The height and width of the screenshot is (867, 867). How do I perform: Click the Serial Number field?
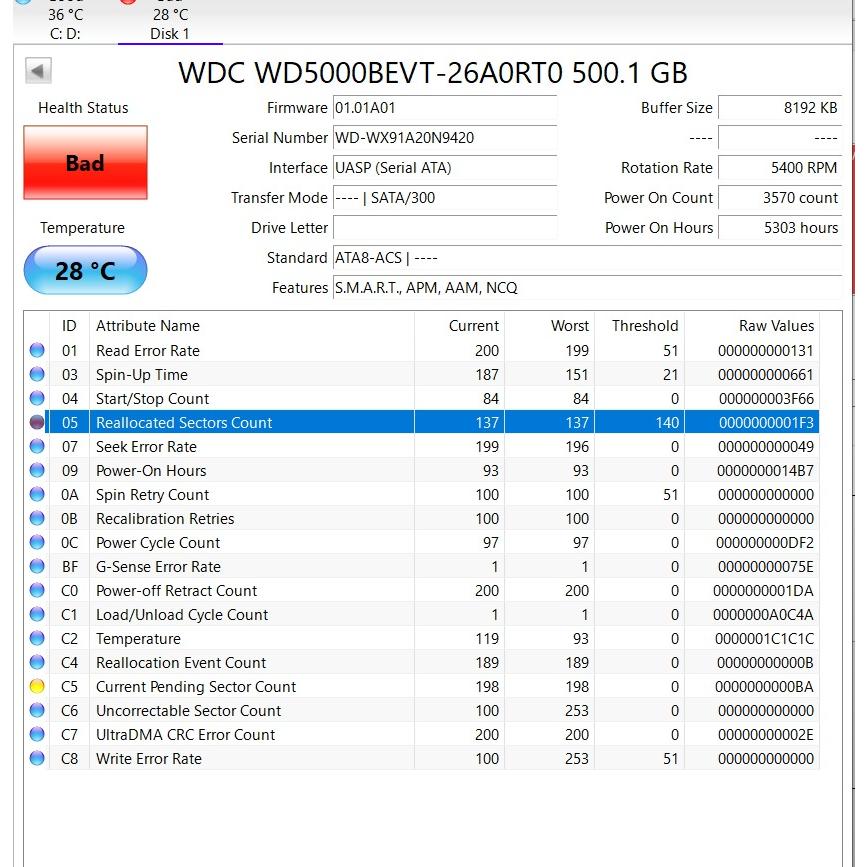coord(444,138)
